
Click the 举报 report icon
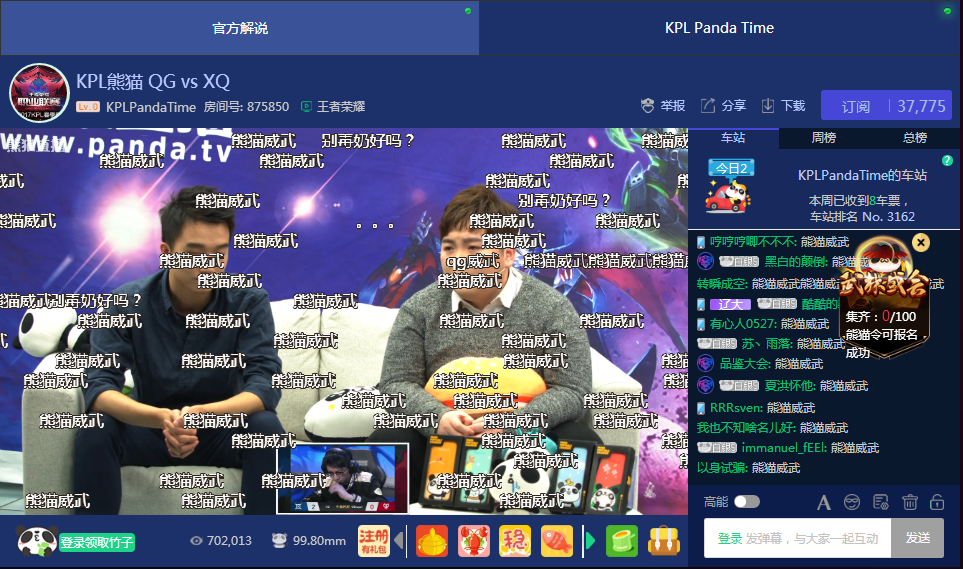point(648,106)
